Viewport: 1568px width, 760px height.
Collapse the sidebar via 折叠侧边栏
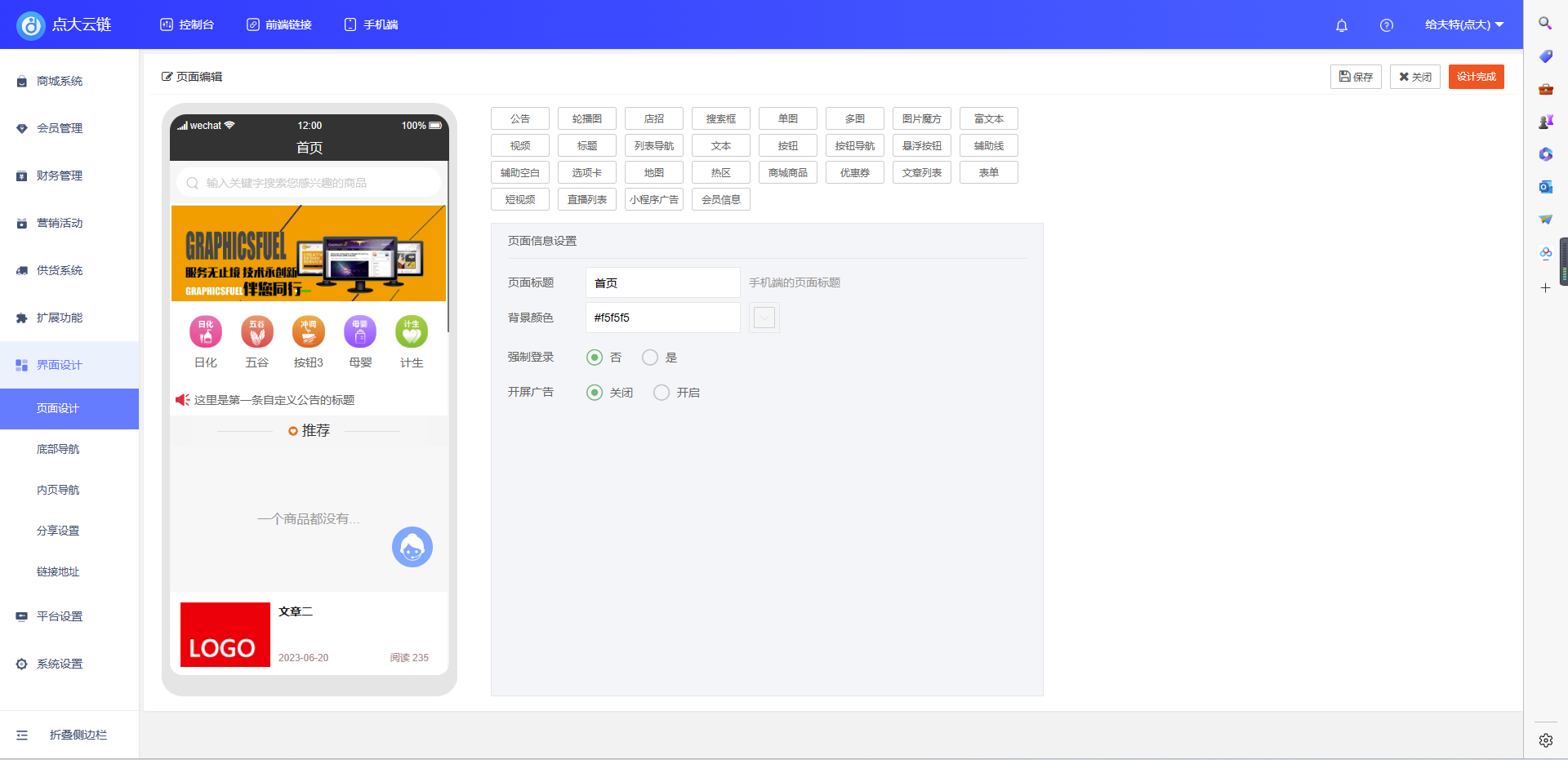(x=70, y=735)
